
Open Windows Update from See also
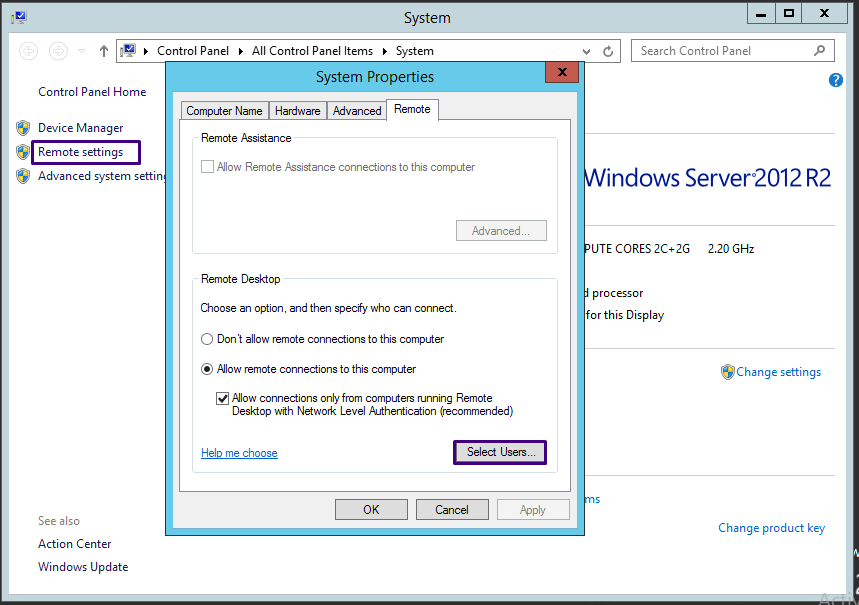(83, 566)
